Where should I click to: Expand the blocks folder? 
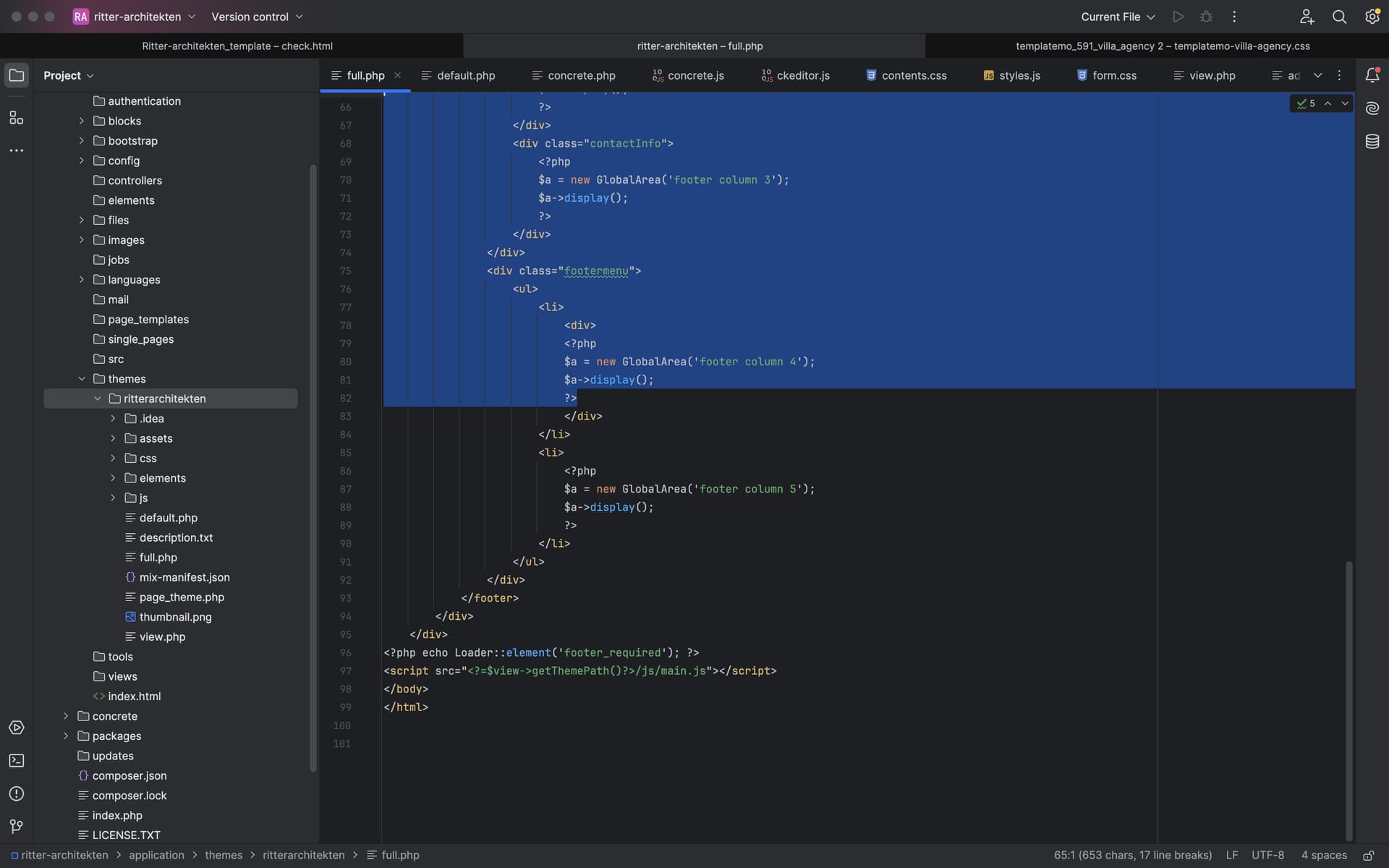[x=82, y=121]
